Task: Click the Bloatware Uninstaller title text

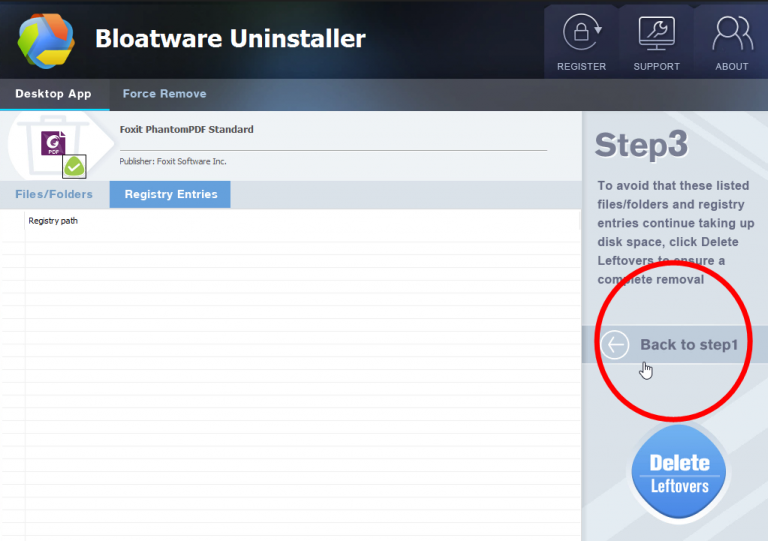Action: 230,39
